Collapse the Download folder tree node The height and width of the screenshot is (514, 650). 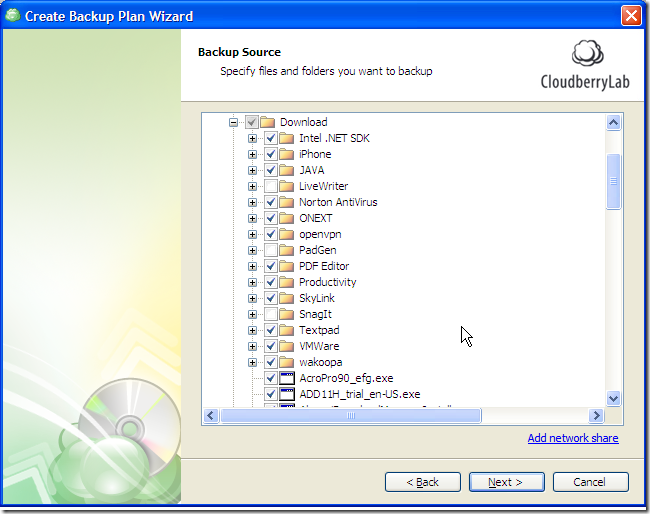233,122
